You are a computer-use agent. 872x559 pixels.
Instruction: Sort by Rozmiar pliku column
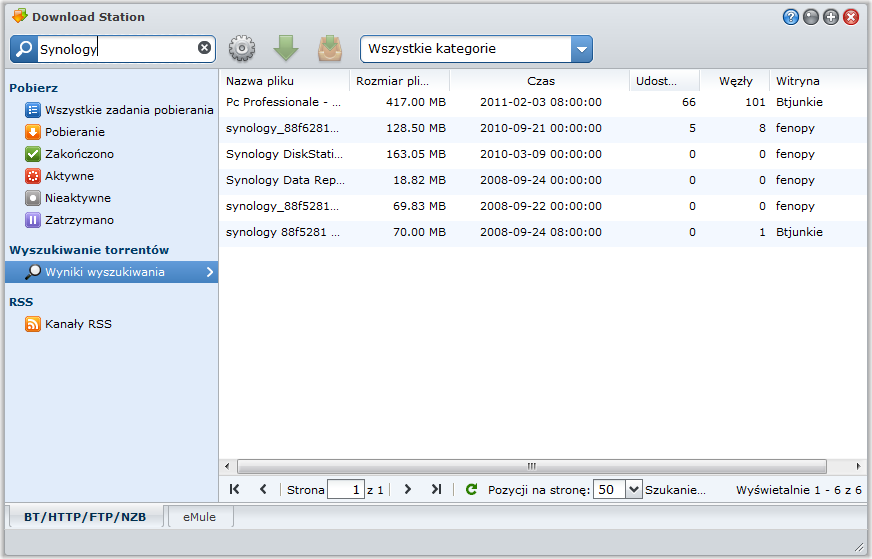(x=399, y=81)
